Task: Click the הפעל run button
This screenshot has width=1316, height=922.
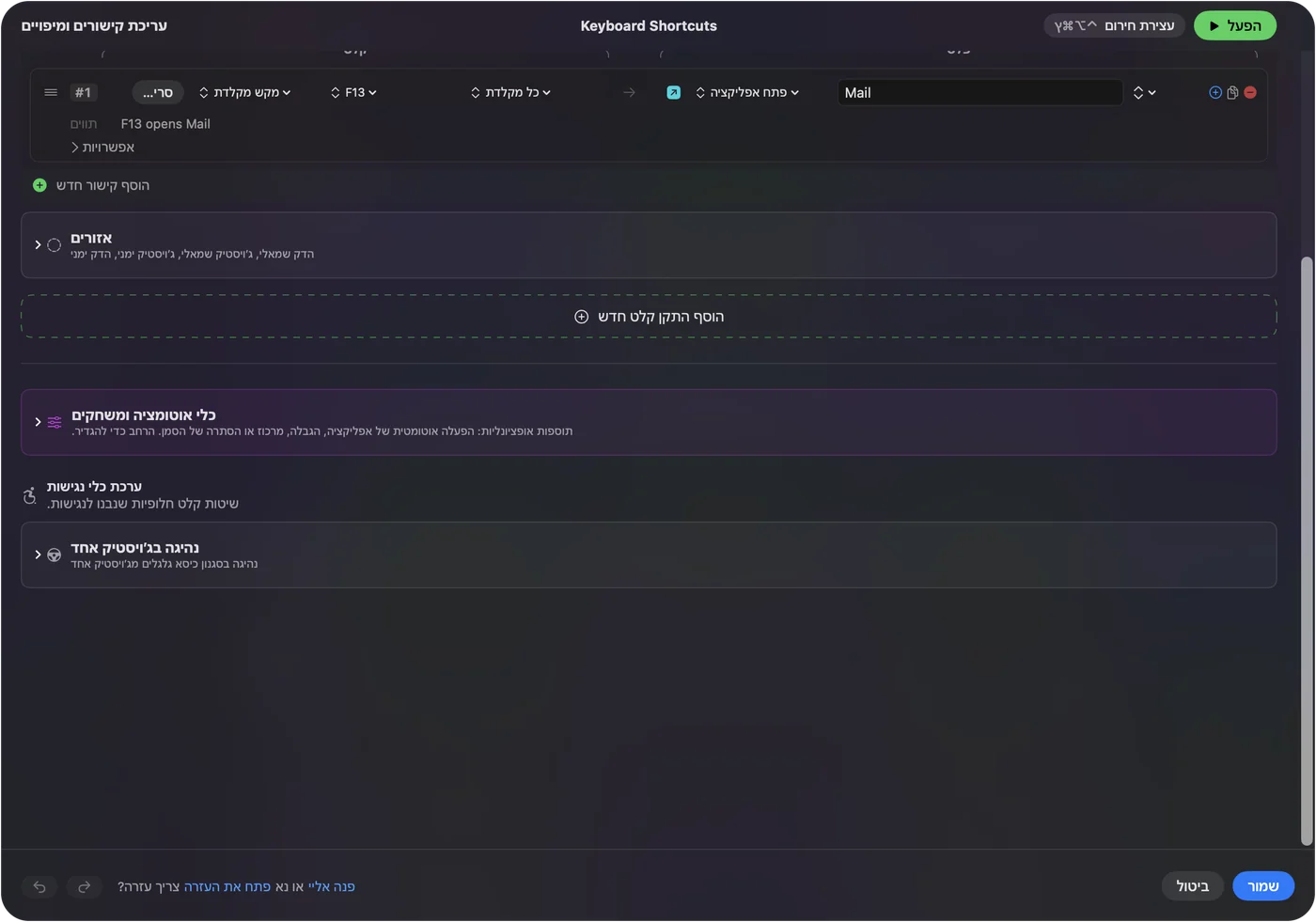Action: coord(1235,25)
